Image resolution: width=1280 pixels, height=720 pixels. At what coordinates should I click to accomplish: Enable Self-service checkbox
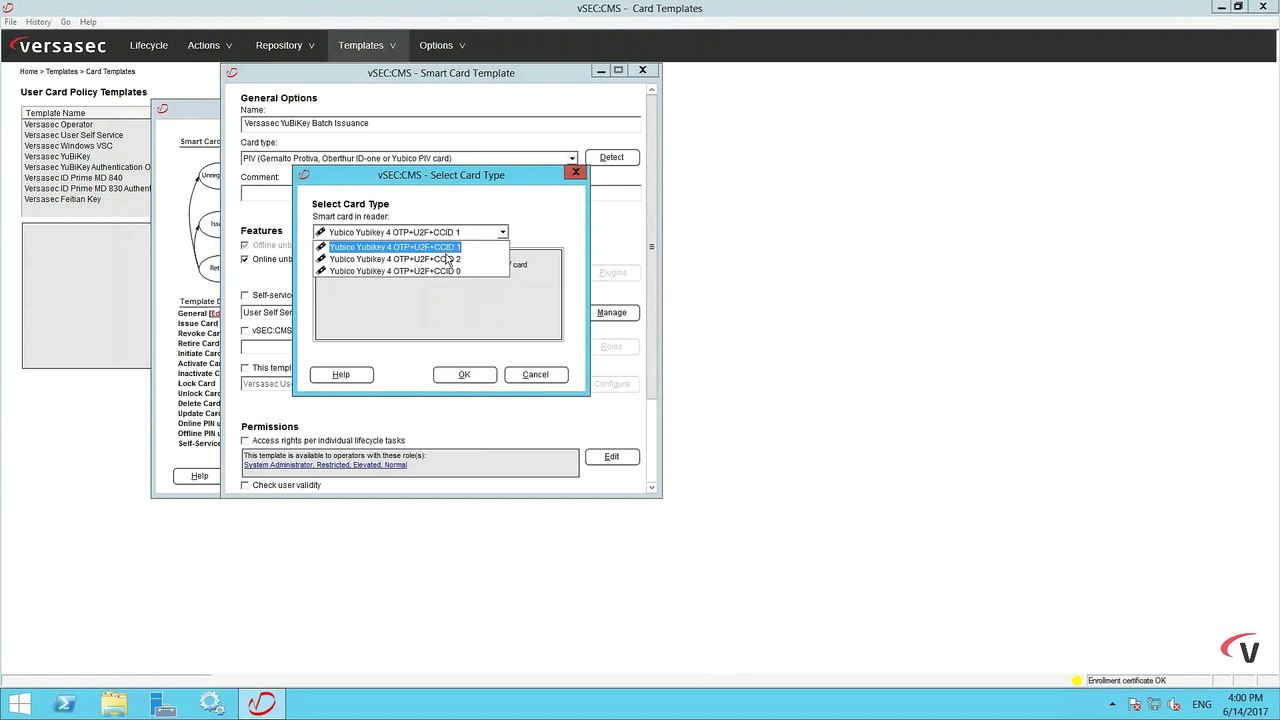tap(245, 295)
